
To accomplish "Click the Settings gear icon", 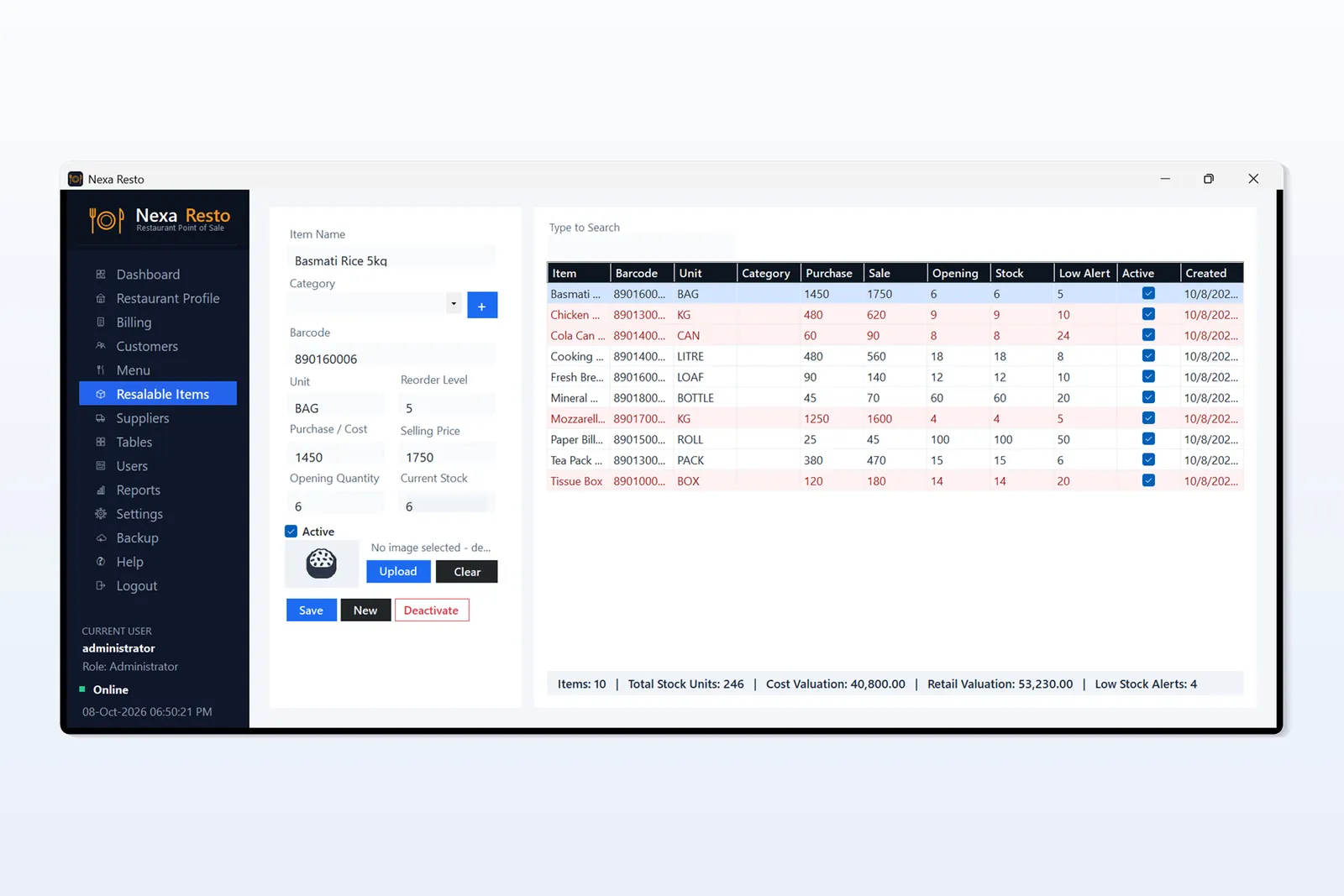I will (101, 514).
